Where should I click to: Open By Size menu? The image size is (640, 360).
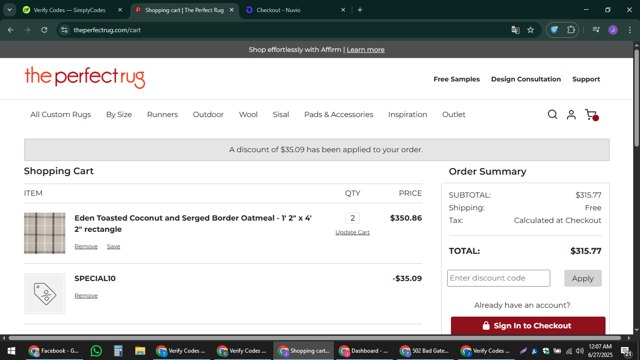click(119, 115)
